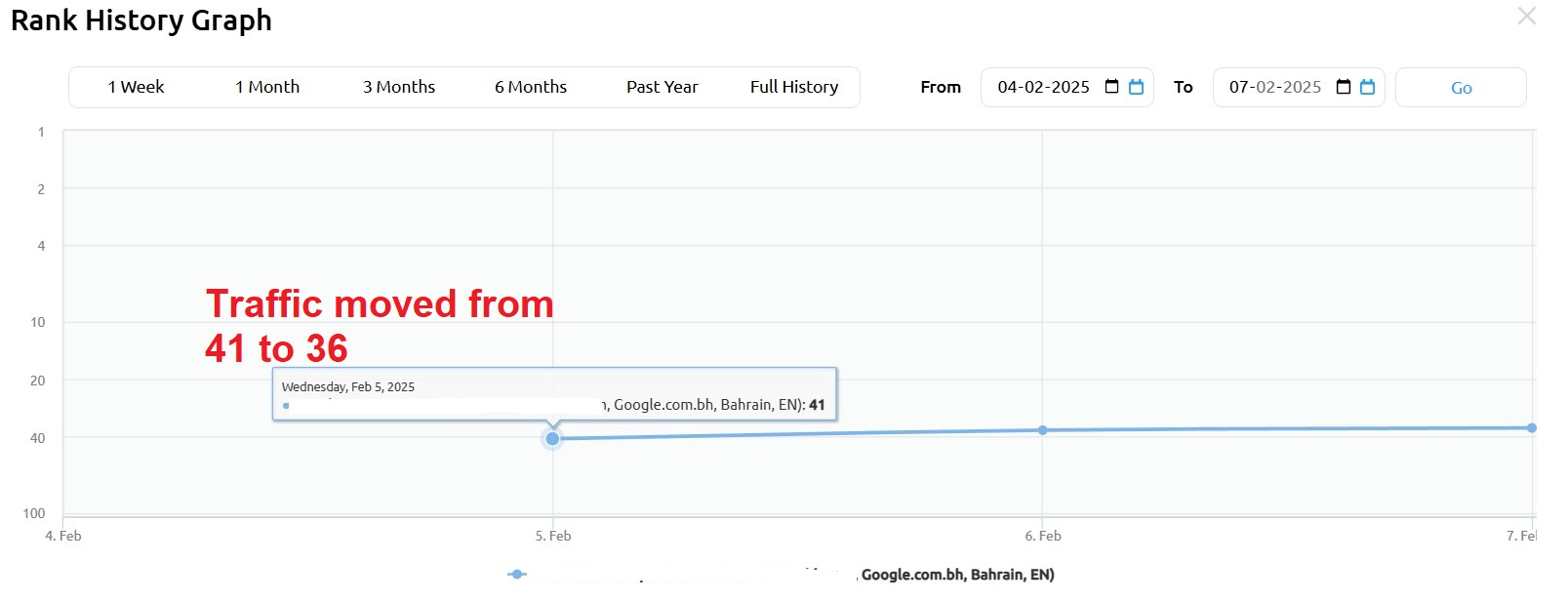The width and height of the screenshot is (1568, 602).
Task: Toggle the Google.com.bh Bahrain legend series
Action: [x=957, y=575]
